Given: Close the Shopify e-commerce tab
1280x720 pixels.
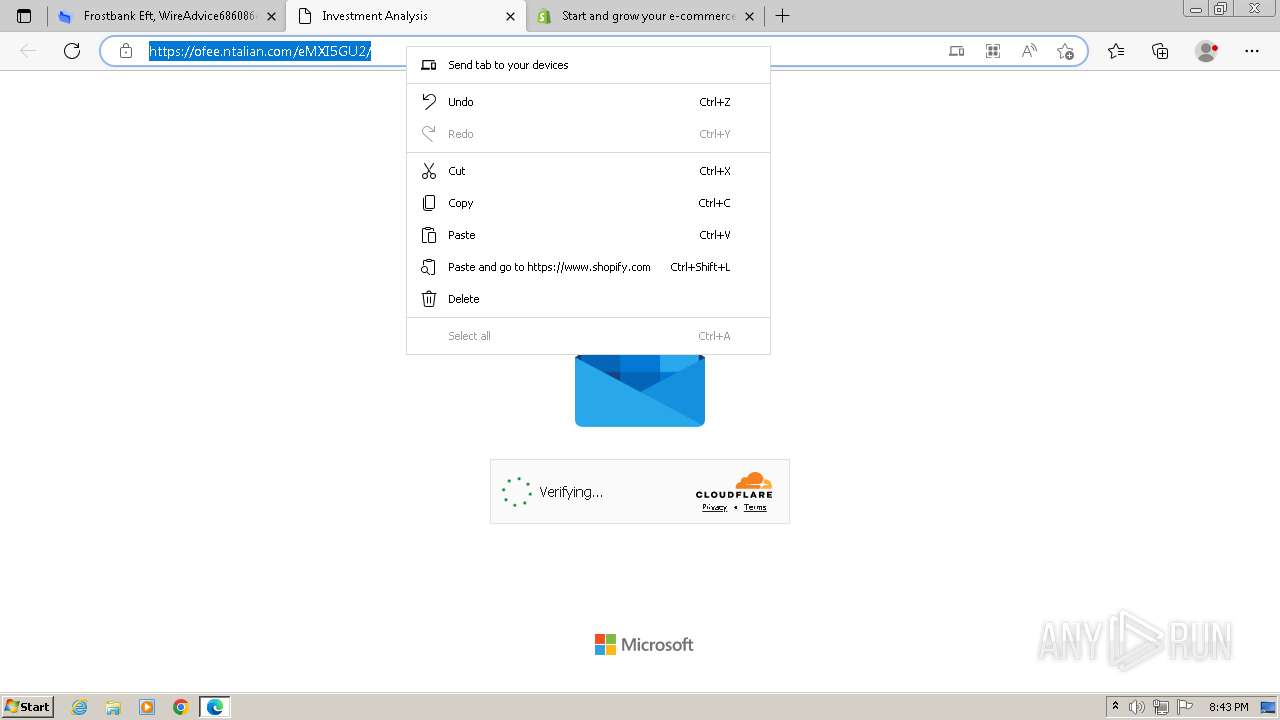Looking at the screenshot, I should pos(750,16).
